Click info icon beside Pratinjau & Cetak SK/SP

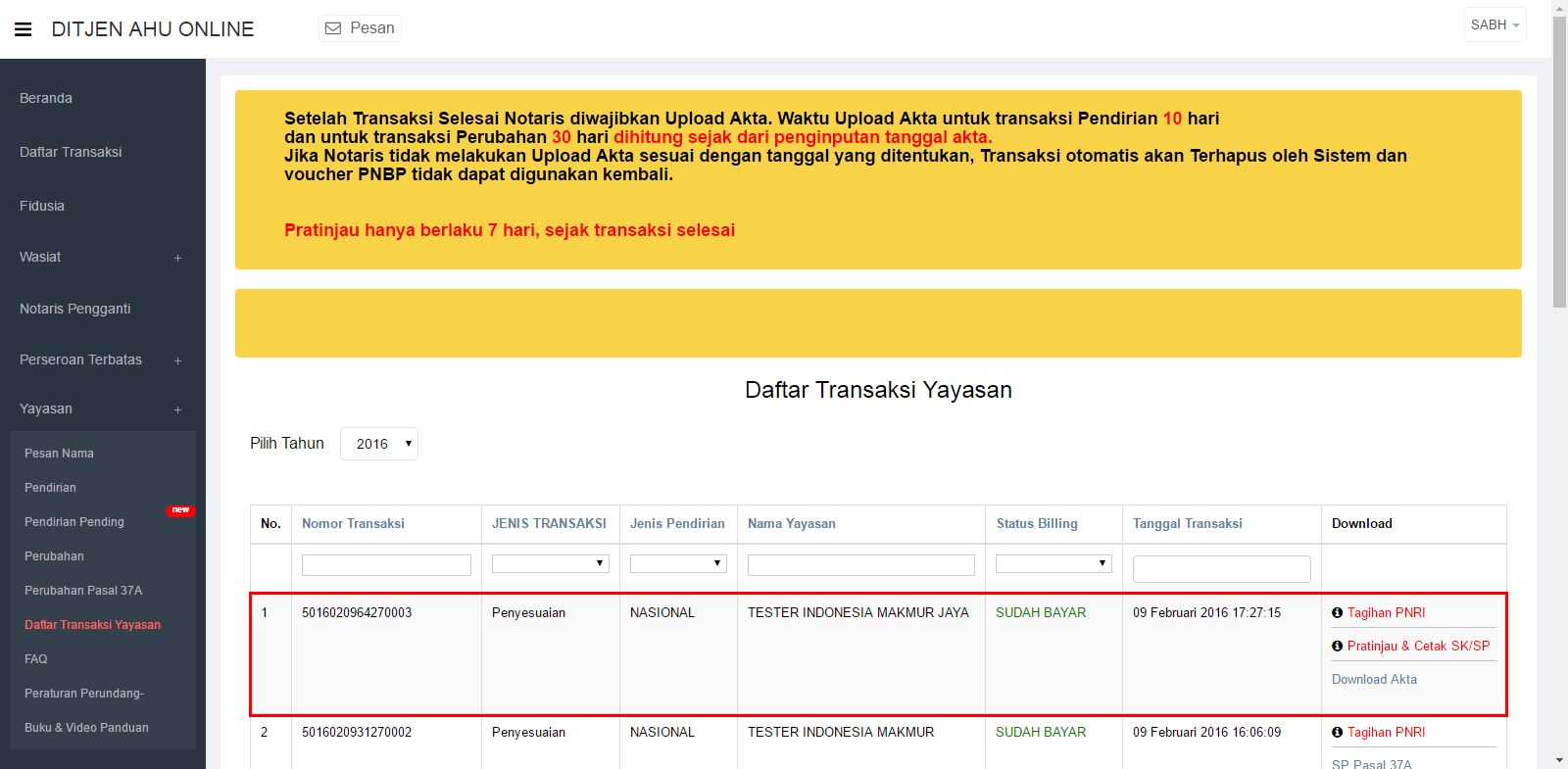[1337, 647]
